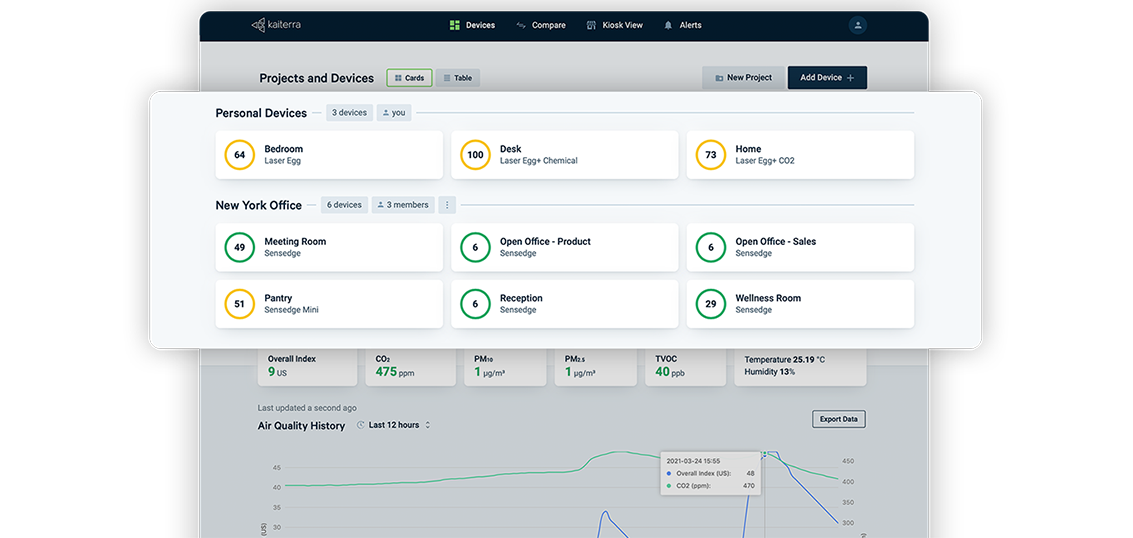Click the folder icon on New Project
The width and height of the screenshot is (1133, 538).
coord(719,78)
